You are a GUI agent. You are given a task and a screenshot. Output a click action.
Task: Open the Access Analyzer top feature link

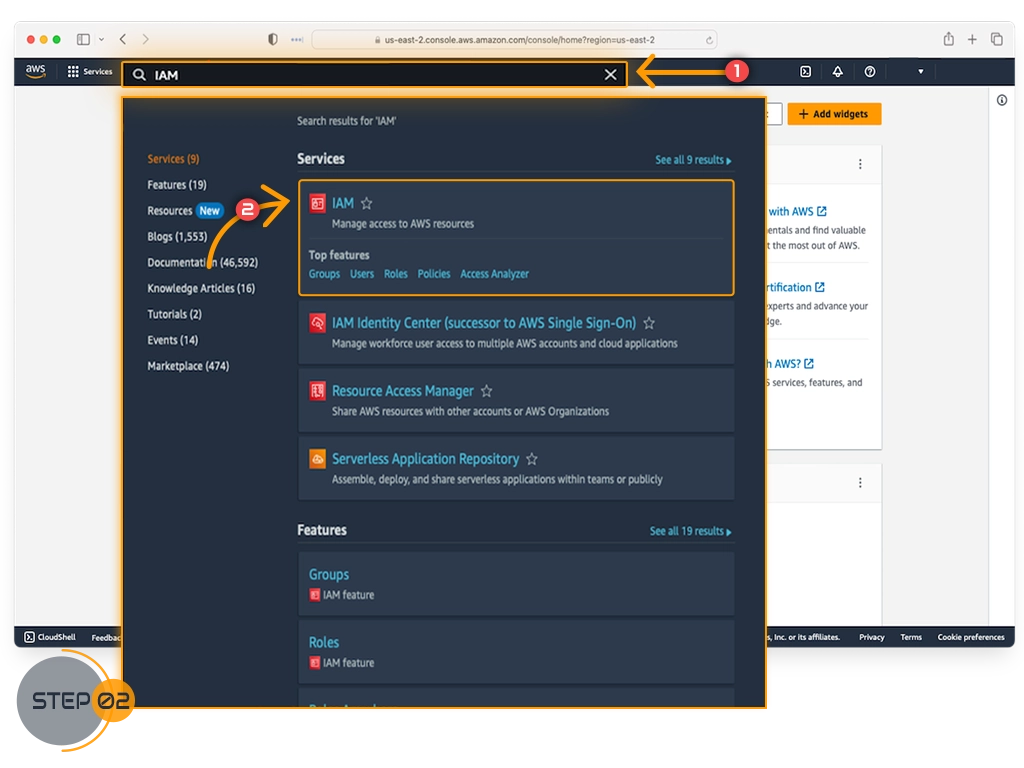[494, 274]
